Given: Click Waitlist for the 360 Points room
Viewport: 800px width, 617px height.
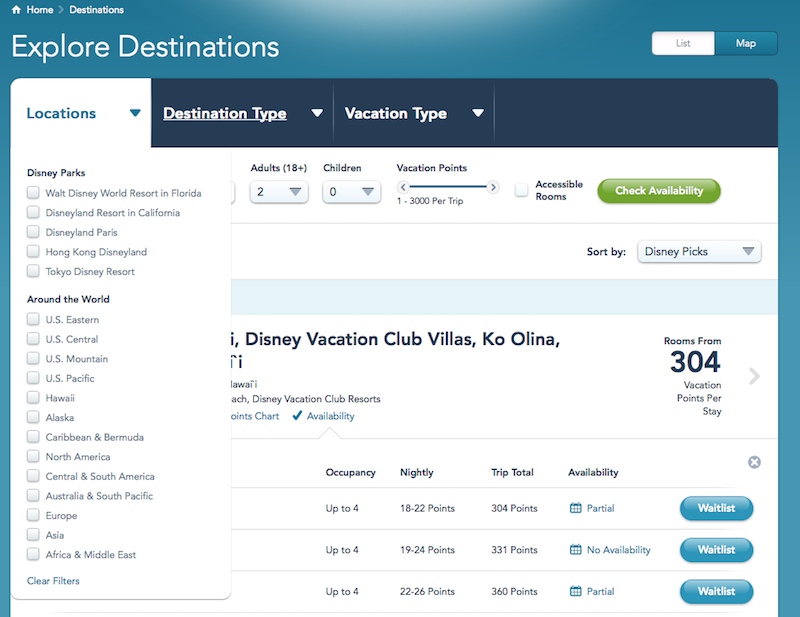Looking at the screenshot, I should (716, 591).
